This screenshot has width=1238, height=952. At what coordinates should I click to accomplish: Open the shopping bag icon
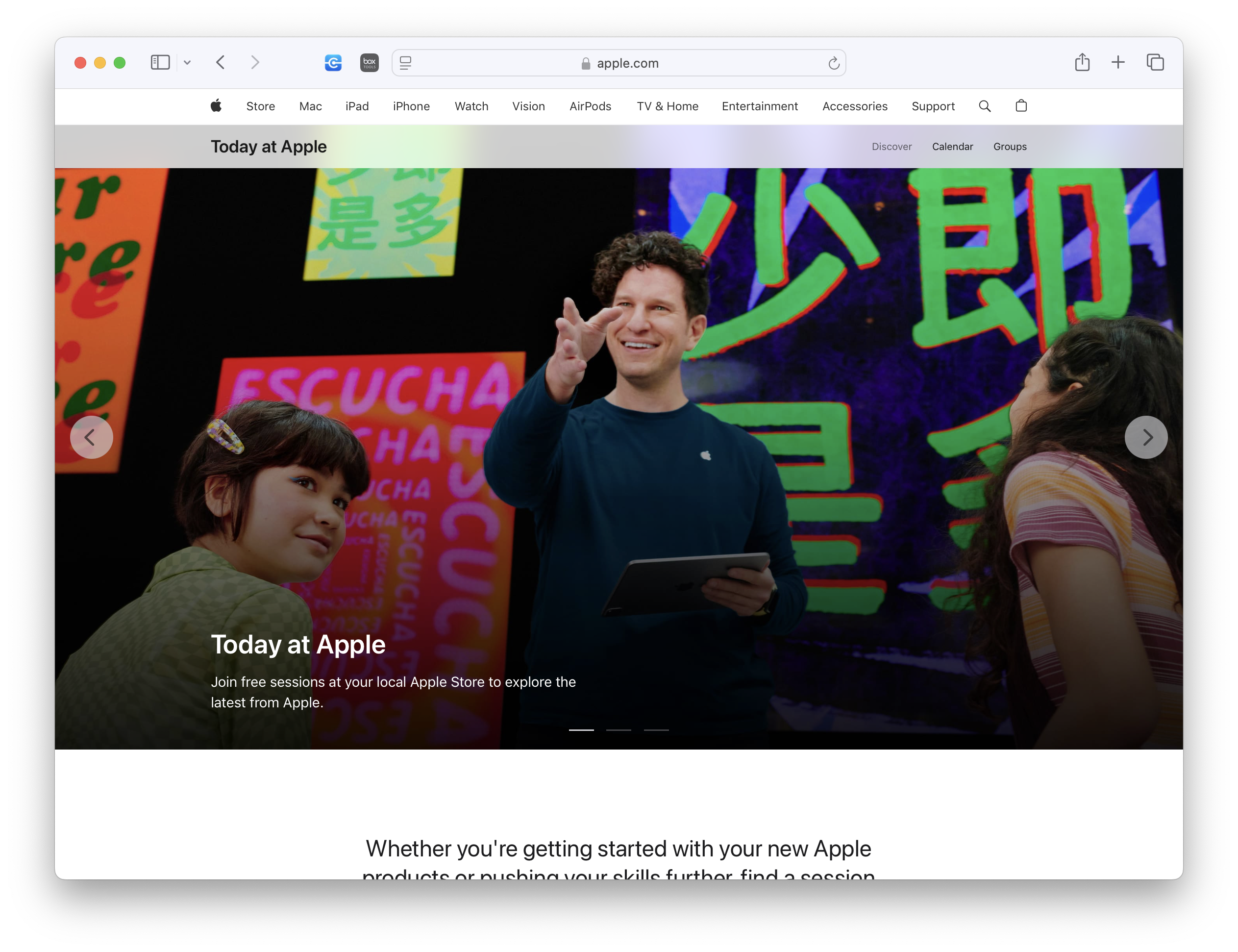[x=1021, y=106]
